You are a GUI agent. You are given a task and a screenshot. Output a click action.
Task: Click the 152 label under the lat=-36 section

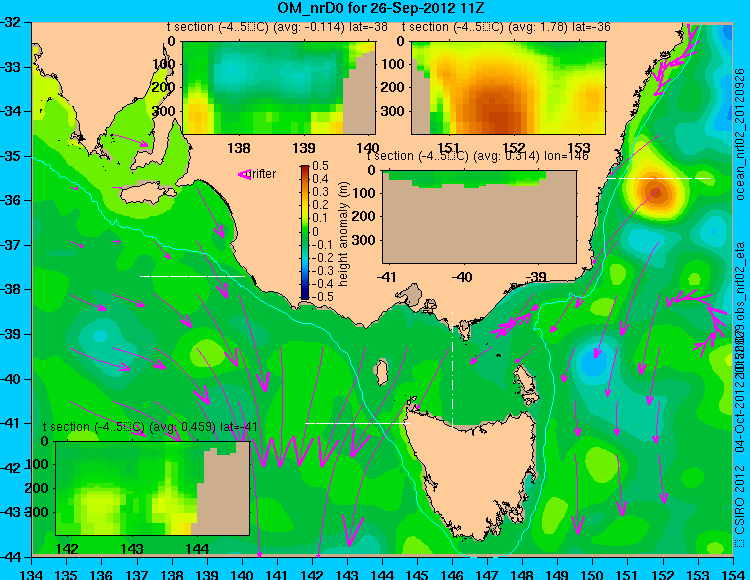tap(513, 147)
